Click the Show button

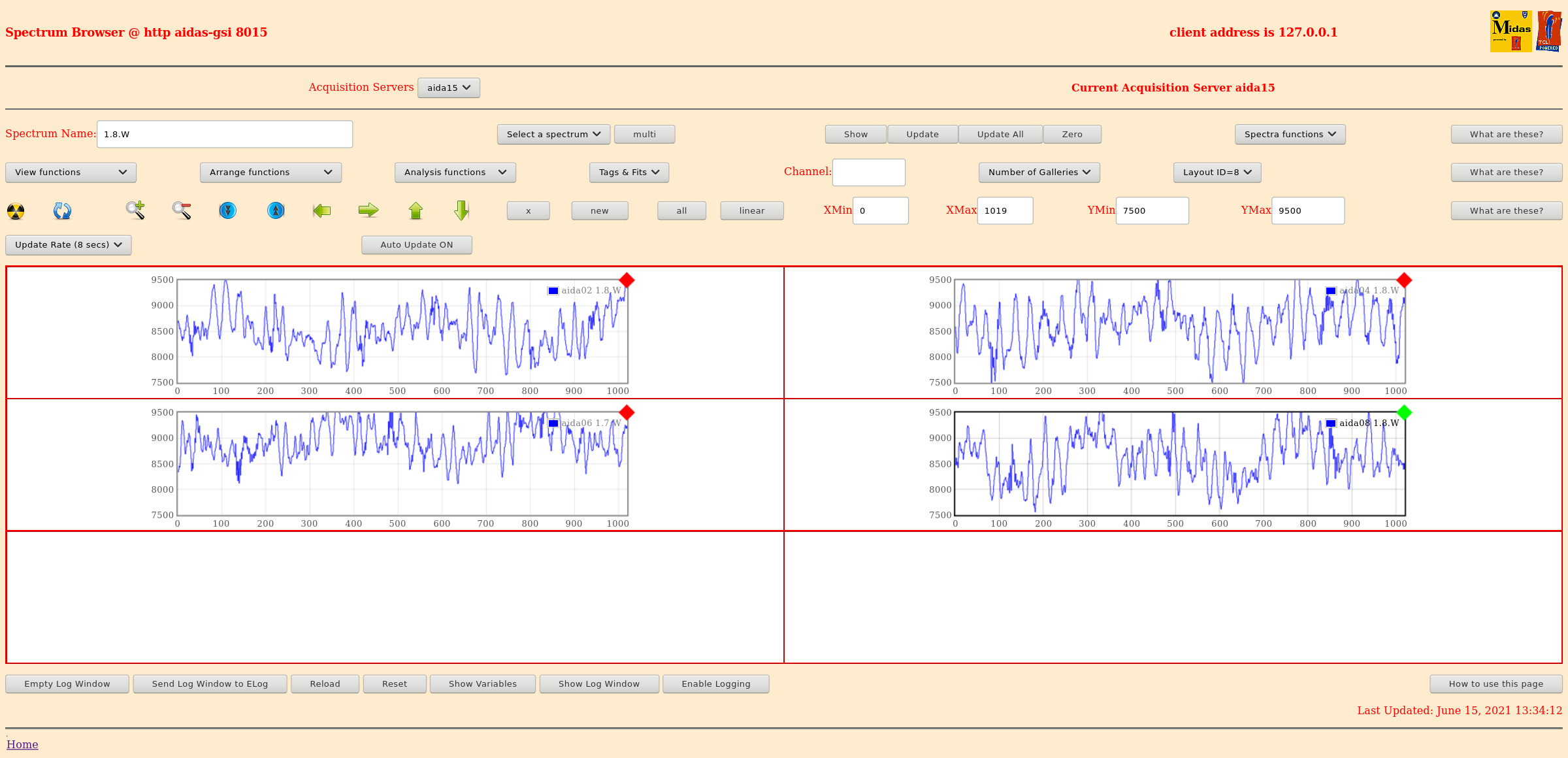856,134
